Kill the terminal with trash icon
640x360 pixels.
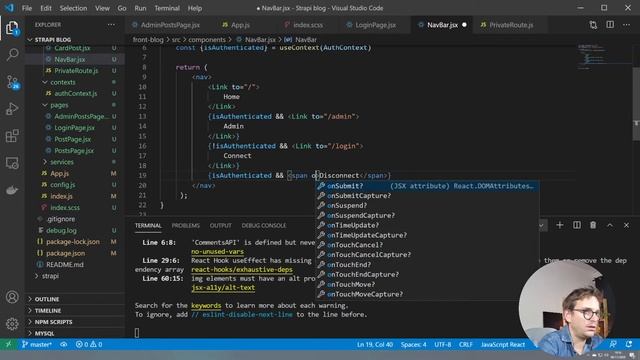[593, 225]
